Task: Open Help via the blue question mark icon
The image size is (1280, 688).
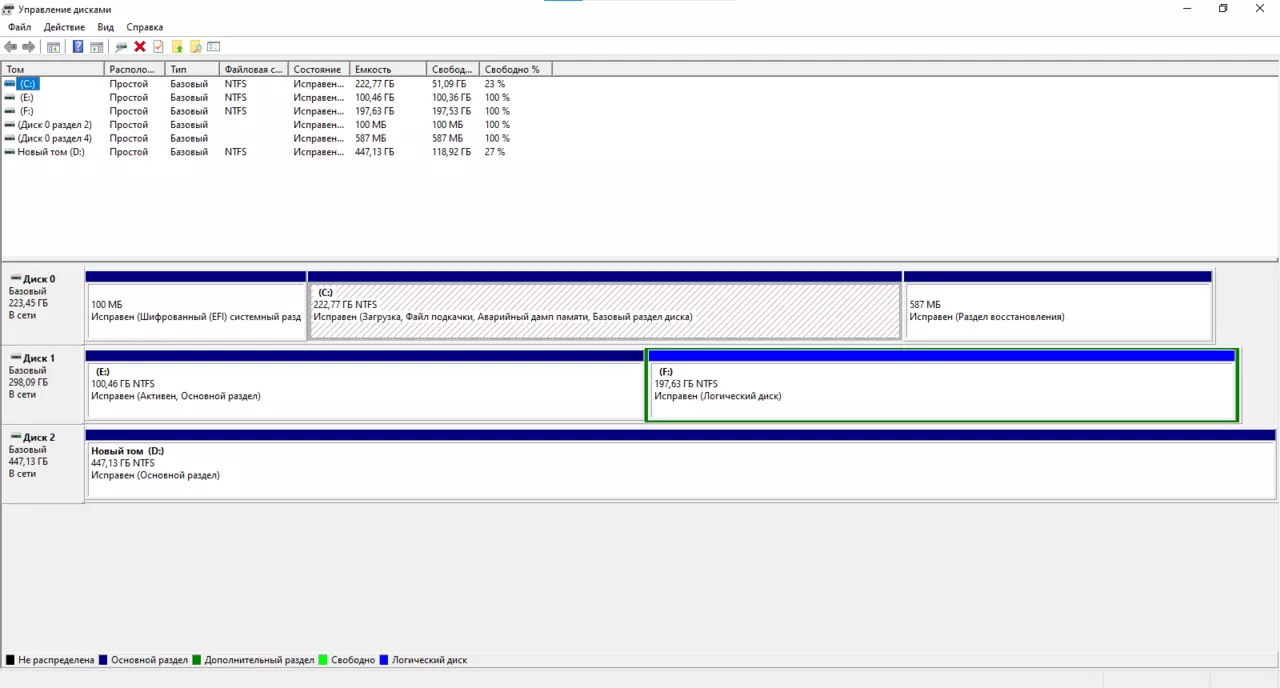Action: point(78,47)
